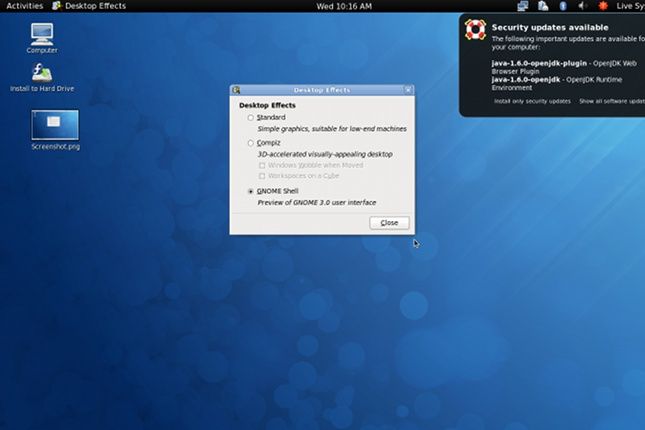Toggle Windows Wobble when Moved checkbox

tap(262, 165)
